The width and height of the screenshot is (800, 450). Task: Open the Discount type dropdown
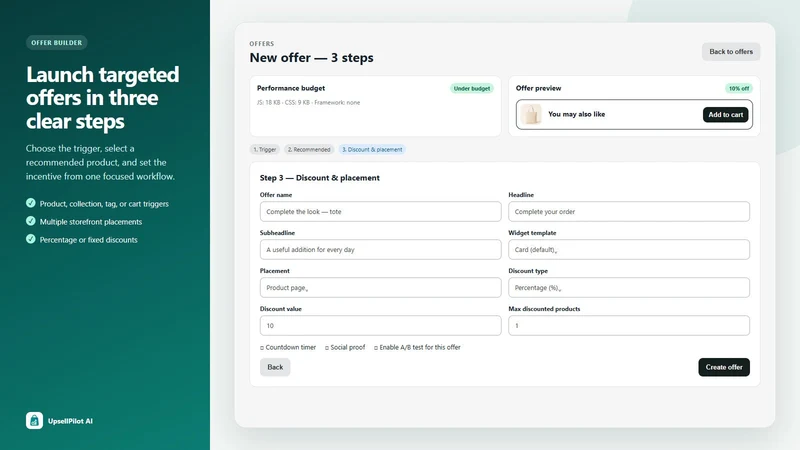pos(629,288)
